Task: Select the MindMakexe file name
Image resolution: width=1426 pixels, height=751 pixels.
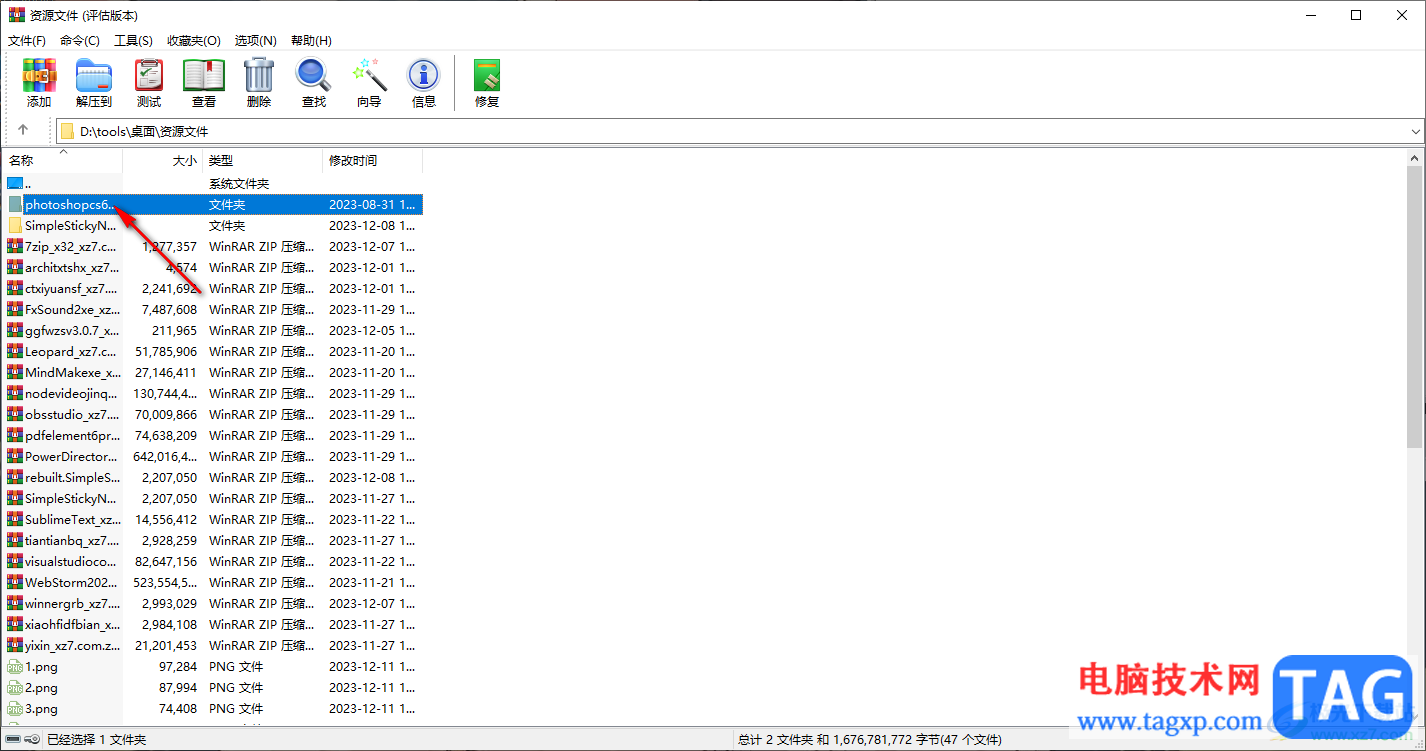Action: [x=72, y=372]
